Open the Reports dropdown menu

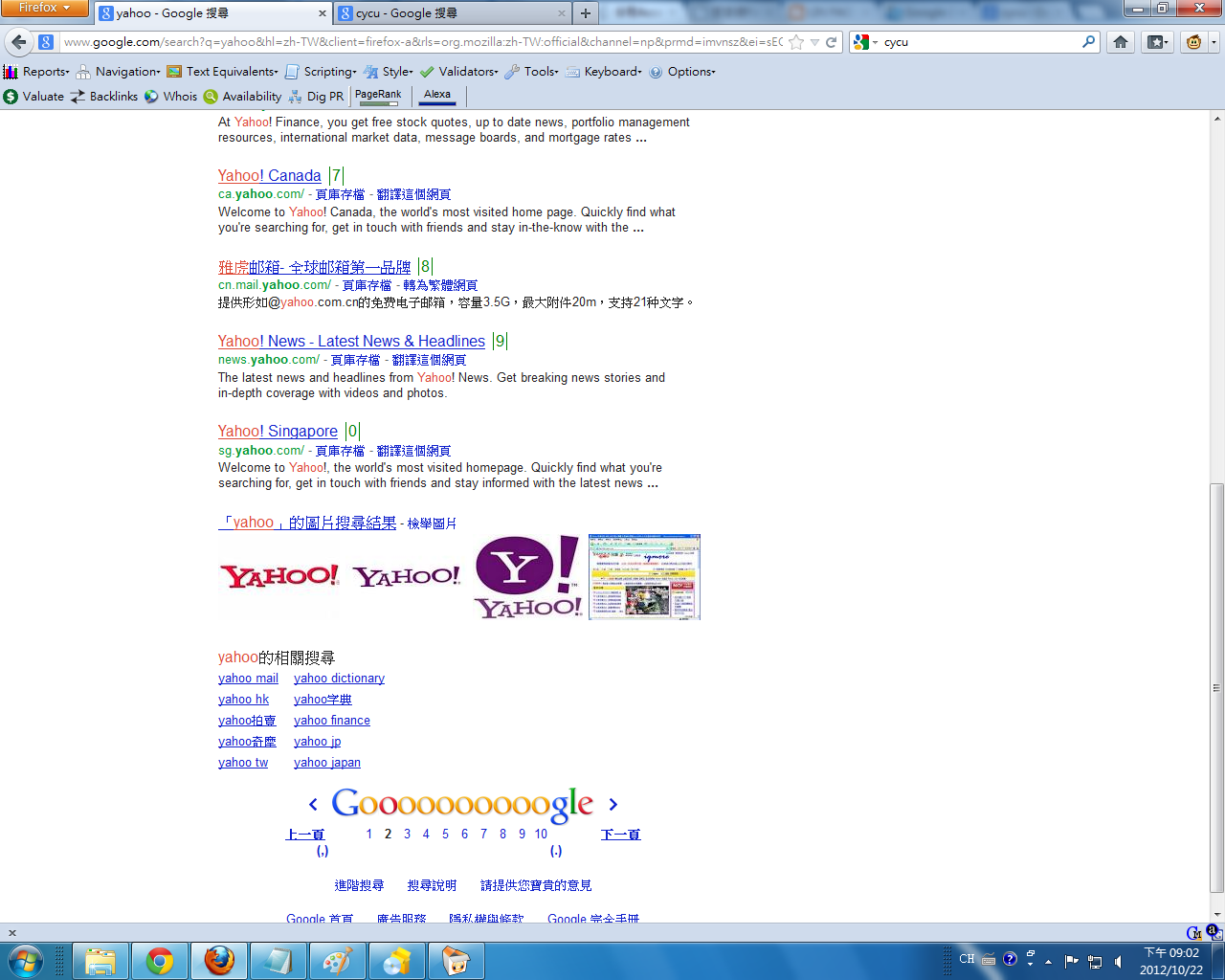[x=36, y=72]
